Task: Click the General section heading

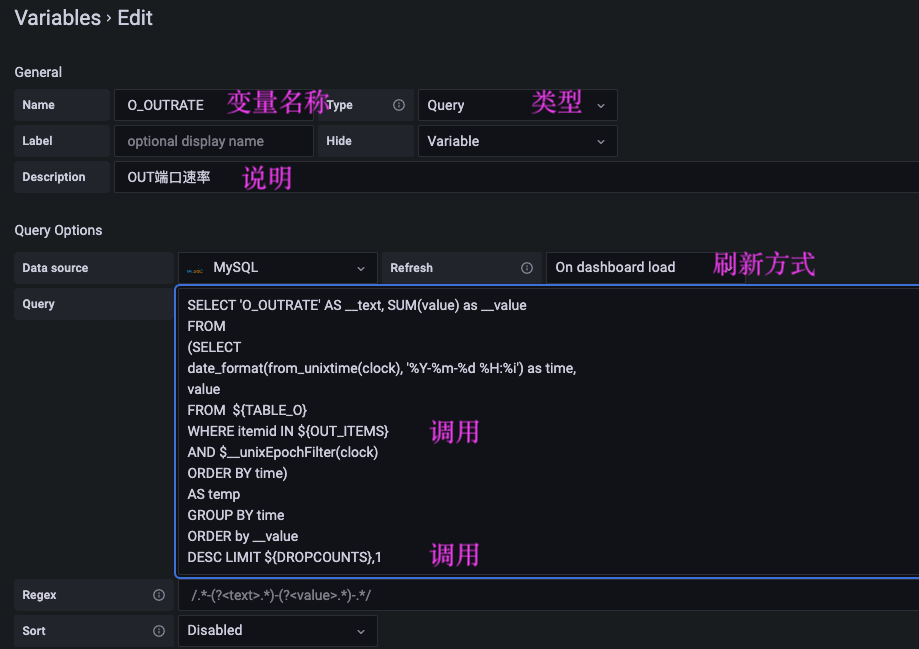Action: click(x=38, y=72)
